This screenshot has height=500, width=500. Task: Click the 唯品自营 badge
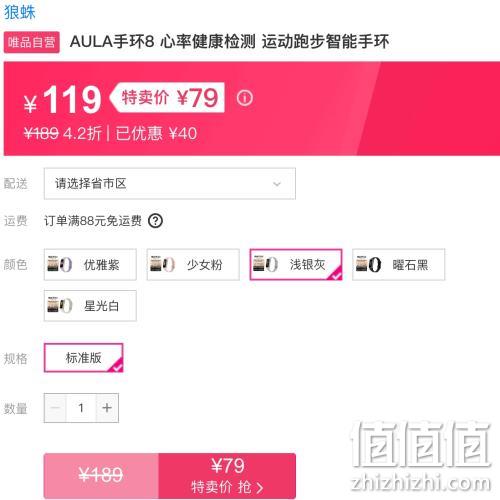click(x=32, y=42)
